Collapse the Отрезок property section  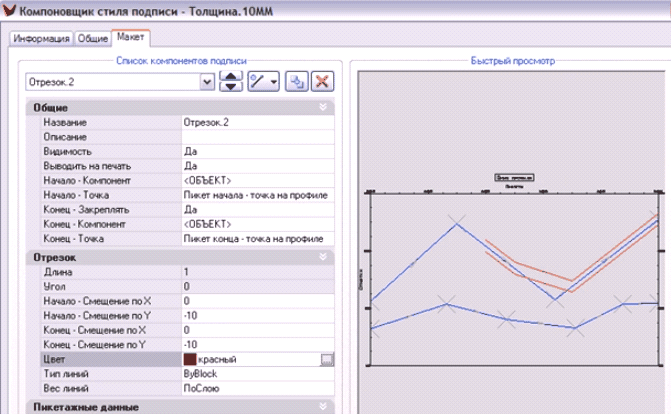323,257
